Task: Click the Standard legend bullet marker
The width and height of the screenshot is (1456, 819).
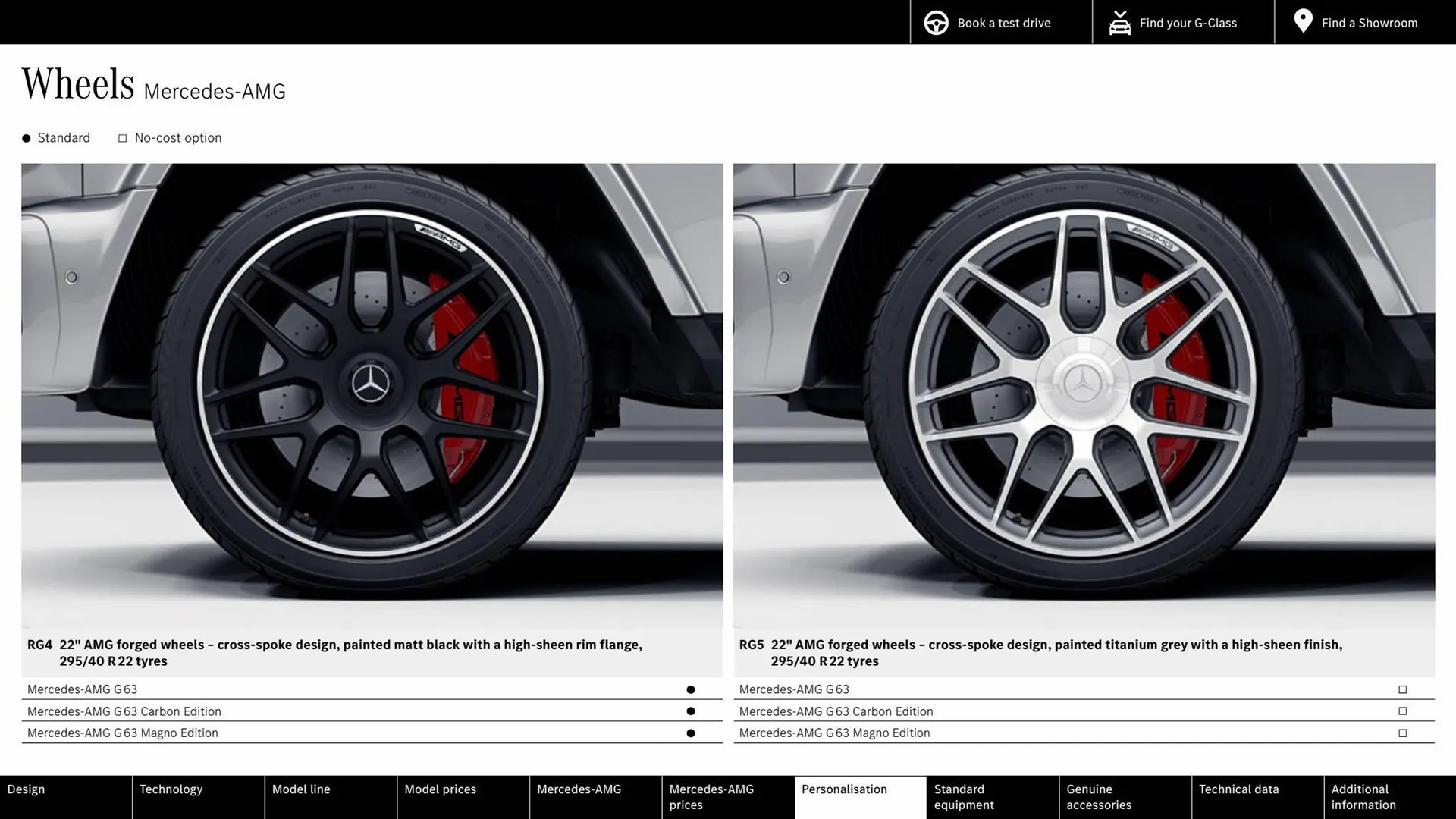Action: (25, 137)
